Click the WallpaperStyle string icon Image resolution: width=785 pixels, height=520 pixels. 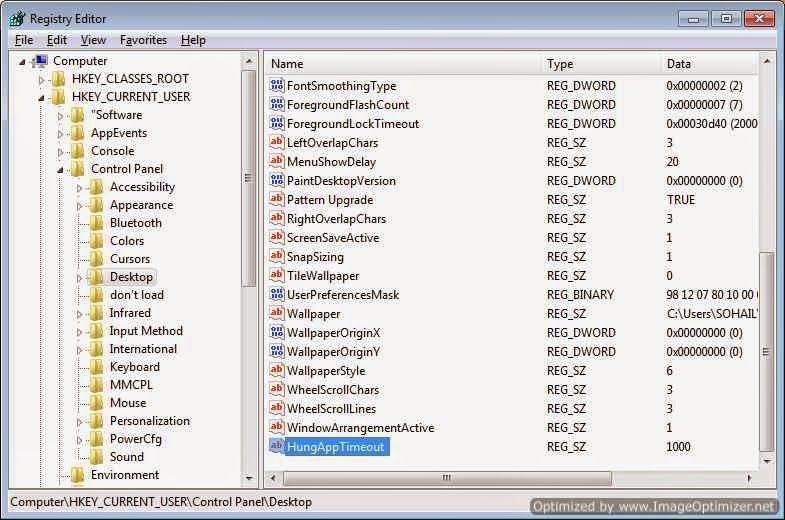(x=276, y=371)
